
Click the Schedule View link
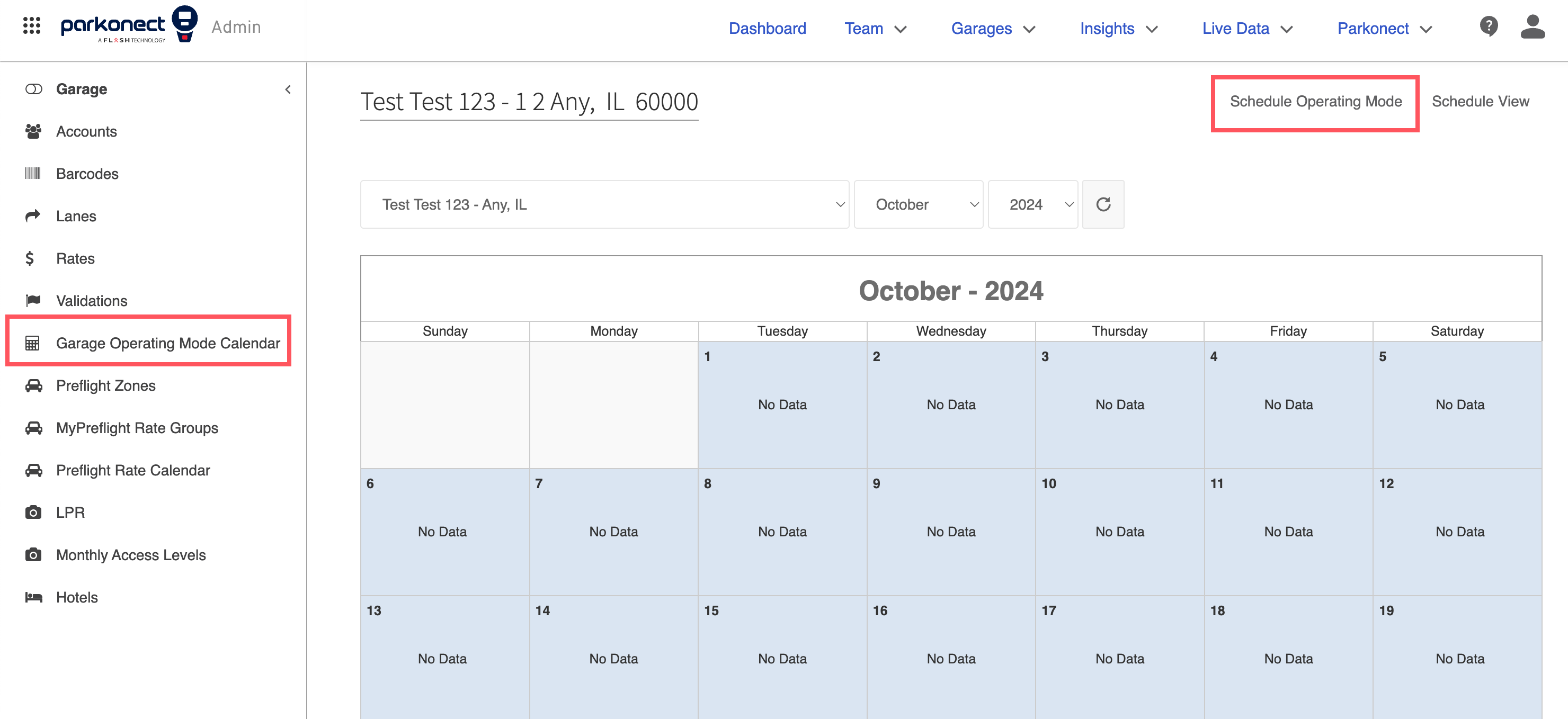[1480, 102]
